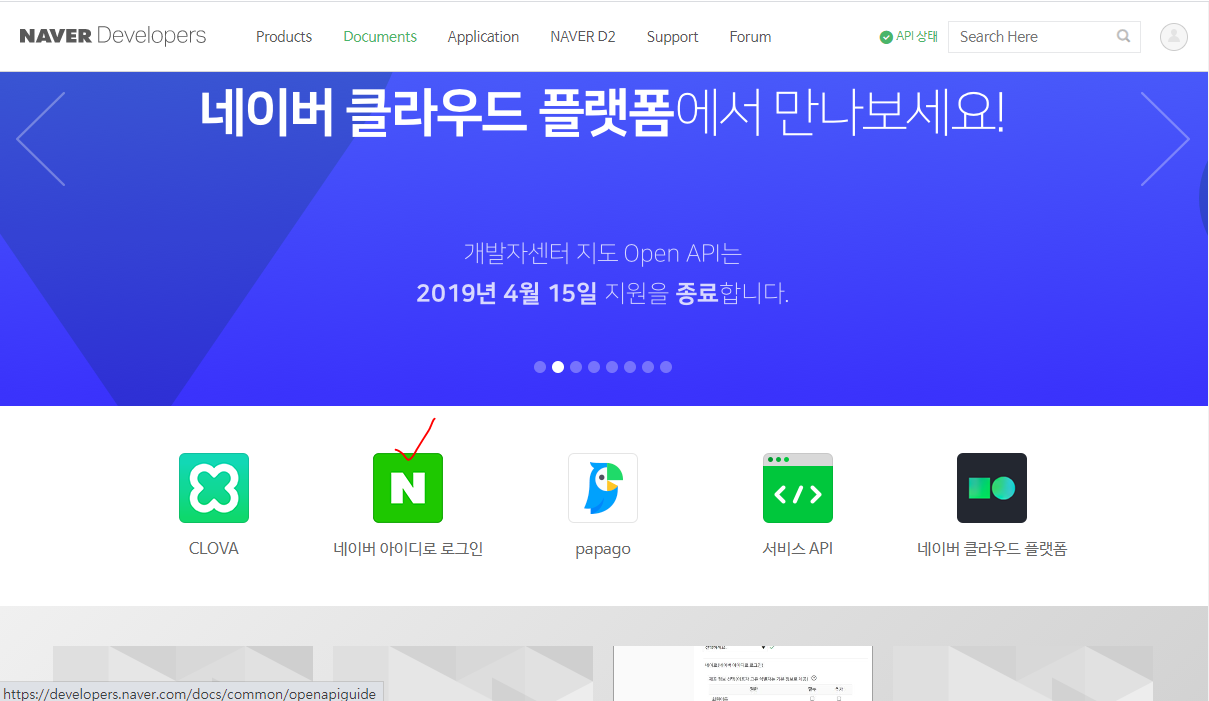This screenshot has height=701, width=1209.
Task: Select the last banner pagination dot
Action: (x=666, y=367)
